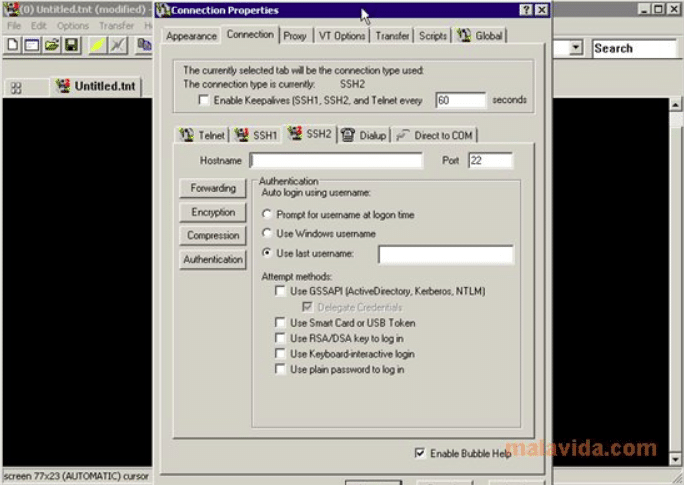Switch to the VT Options tab
This screenshot has height=485, width=684.
click(x=342, y=36)
